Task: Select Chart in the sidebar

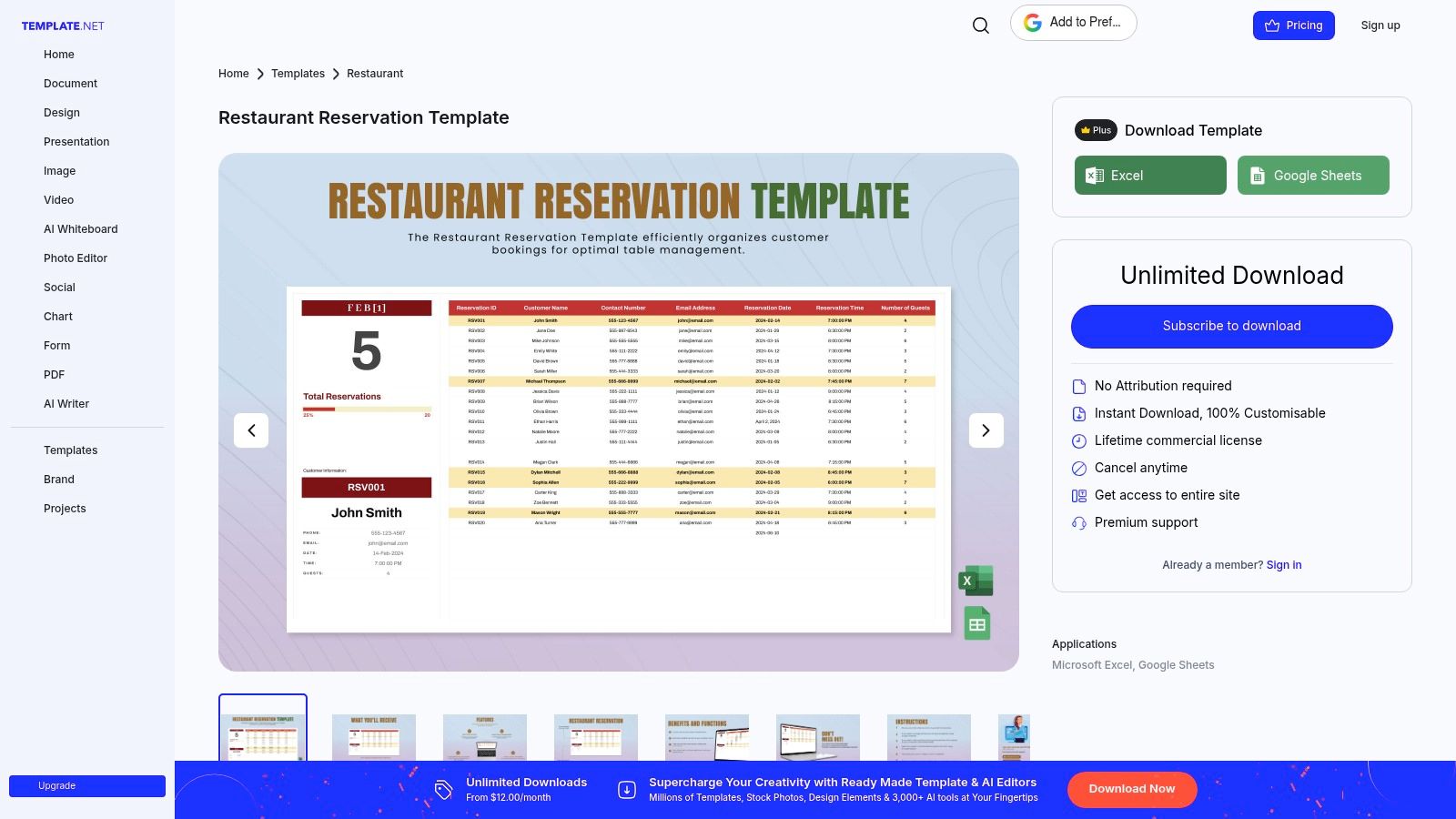Action: point(58,317)
